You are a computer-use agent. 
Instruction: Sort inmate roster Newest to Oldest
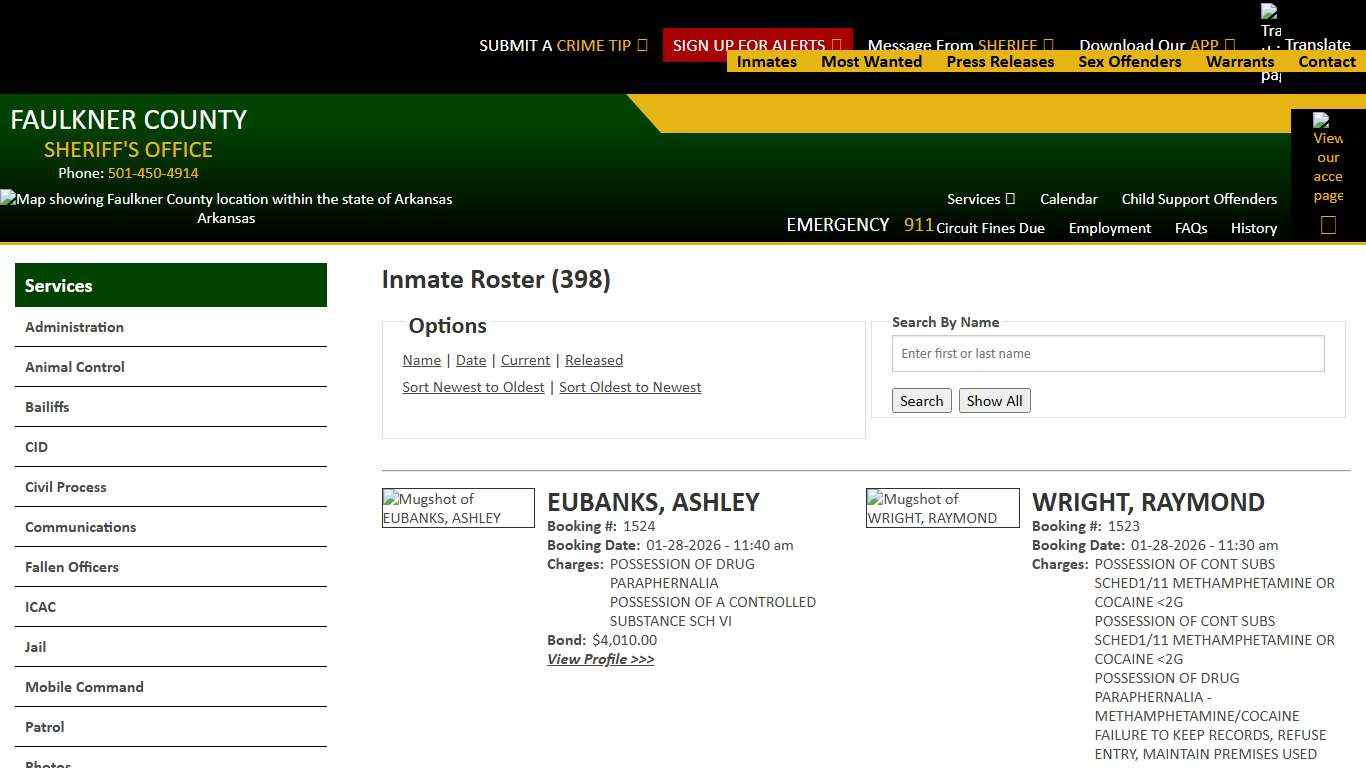click(x=473, y=387)
